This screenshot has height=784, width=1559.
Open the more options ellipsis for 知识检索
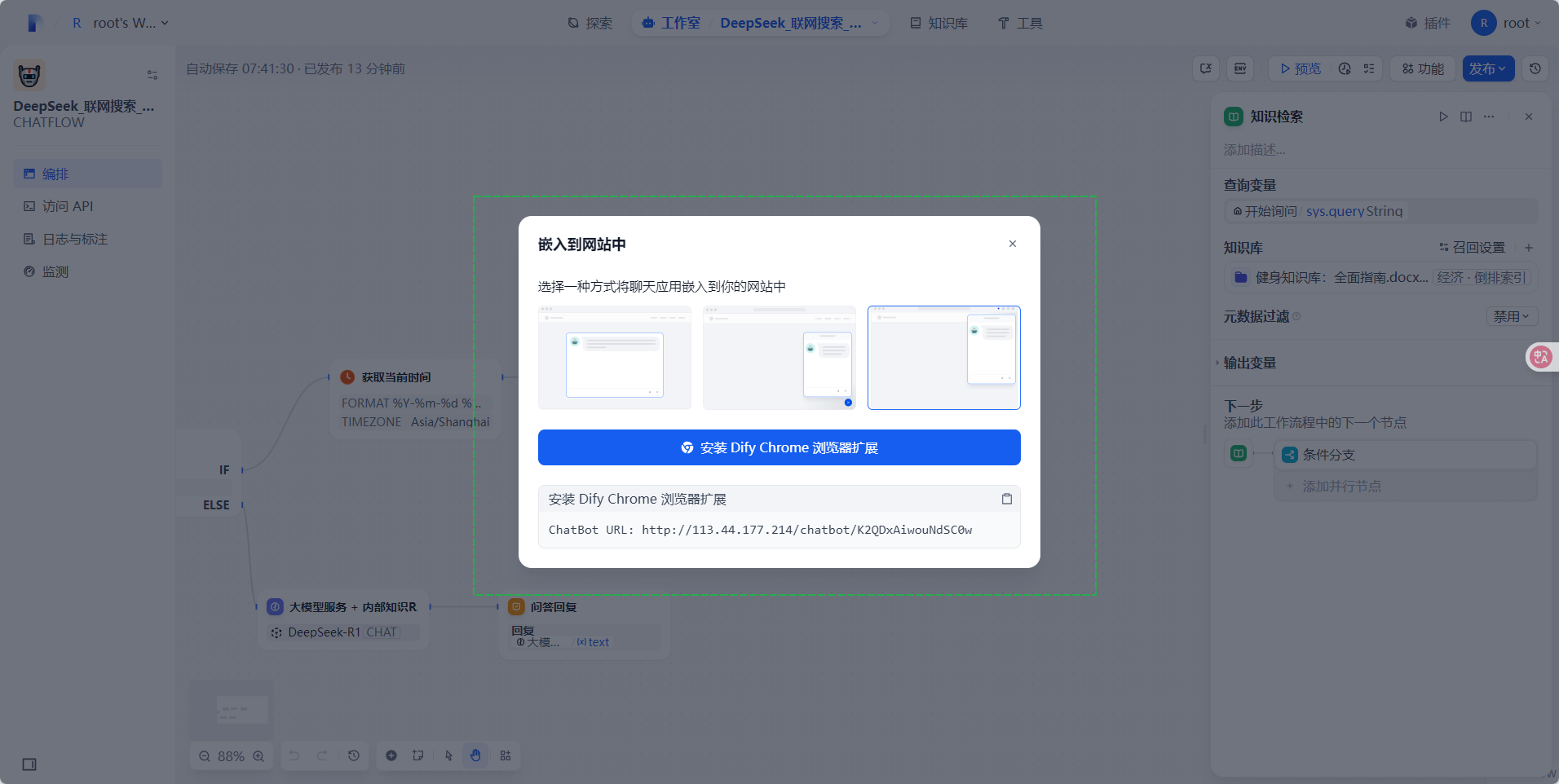pos(1489,117)
